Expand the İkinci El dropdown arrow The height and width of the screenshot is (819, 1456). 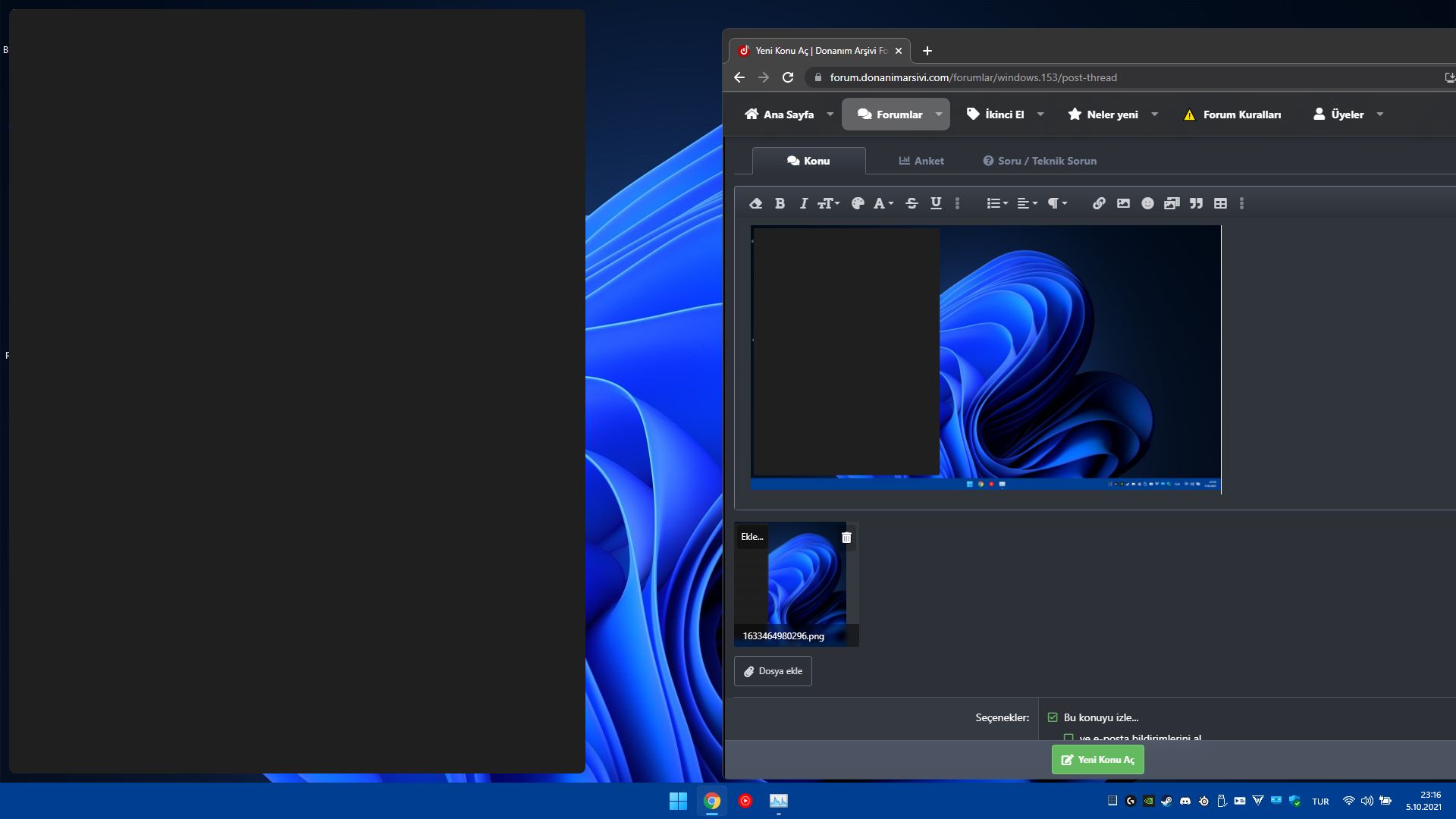[1040, 115]
